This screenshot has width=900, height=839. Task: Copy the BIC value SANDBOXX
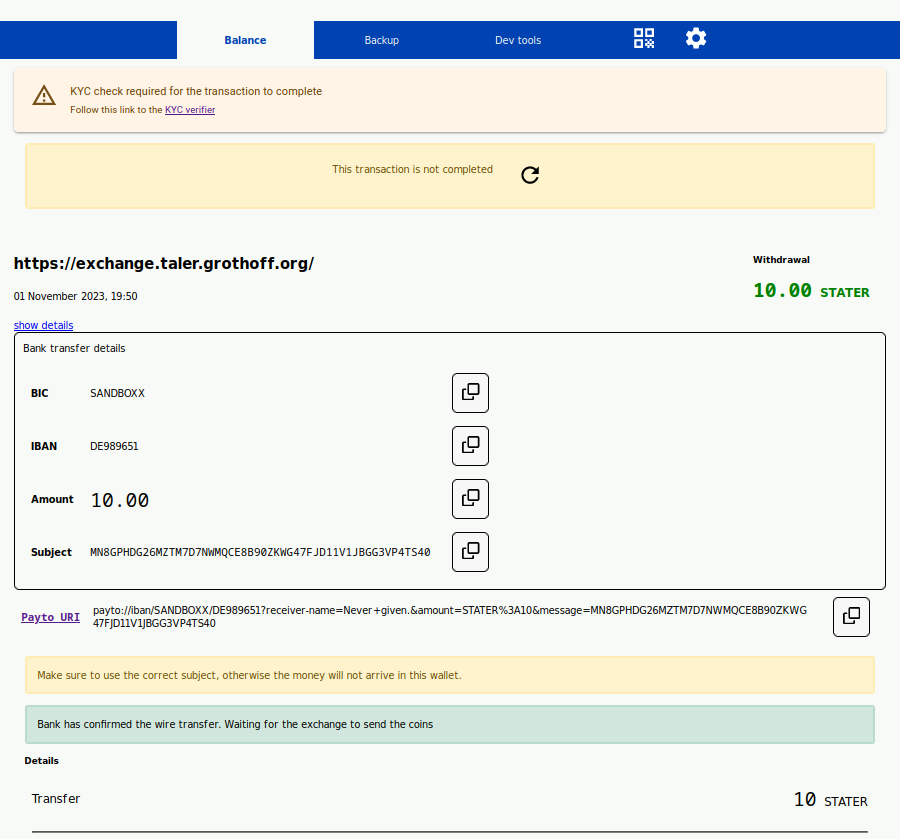click(x=470, y=393)
